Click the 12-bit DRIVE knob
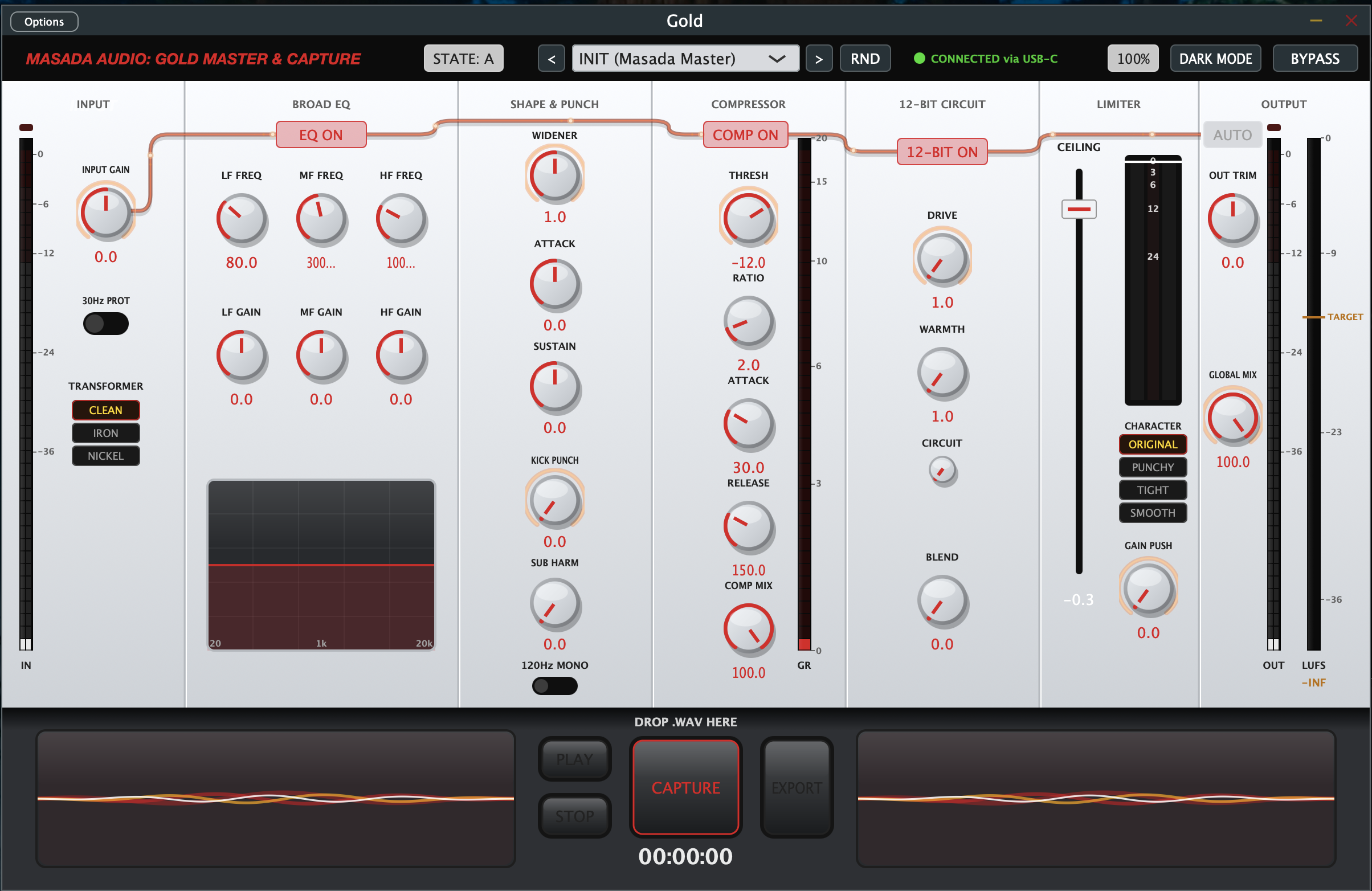The image size is (1372, 891). [x=942, y=258]
